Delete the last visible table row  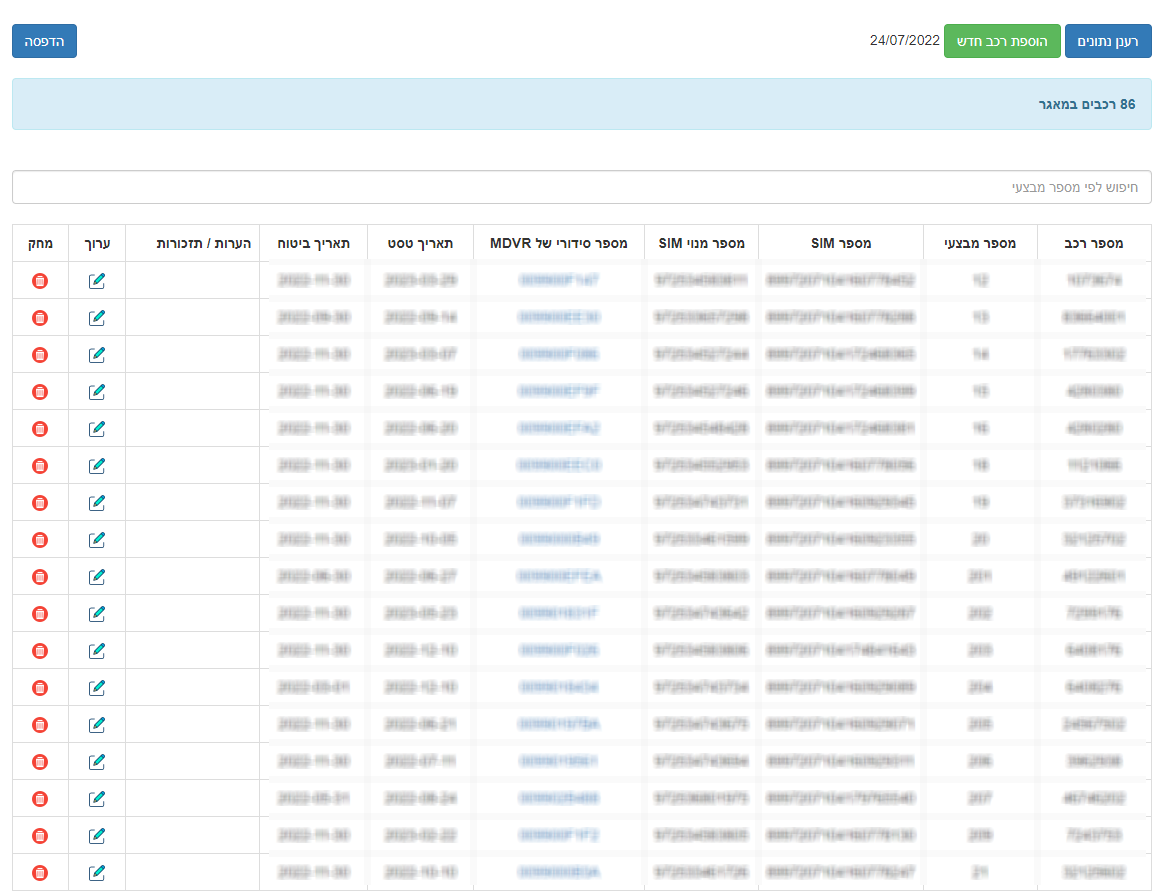pyautogui.click(x=40, y=873)
